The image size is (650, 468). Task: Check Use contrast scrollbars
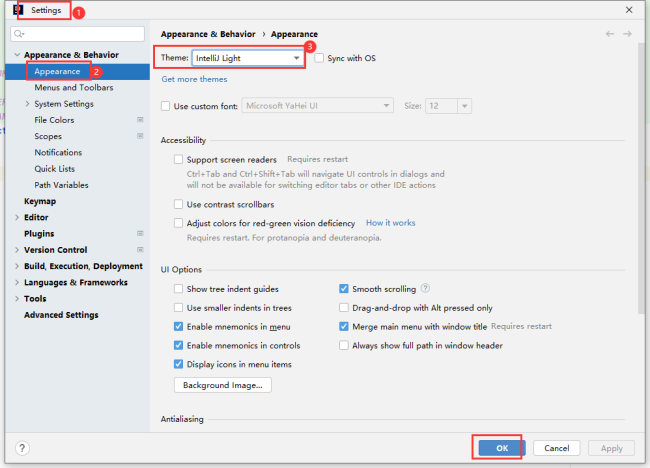tap(178, 204)
